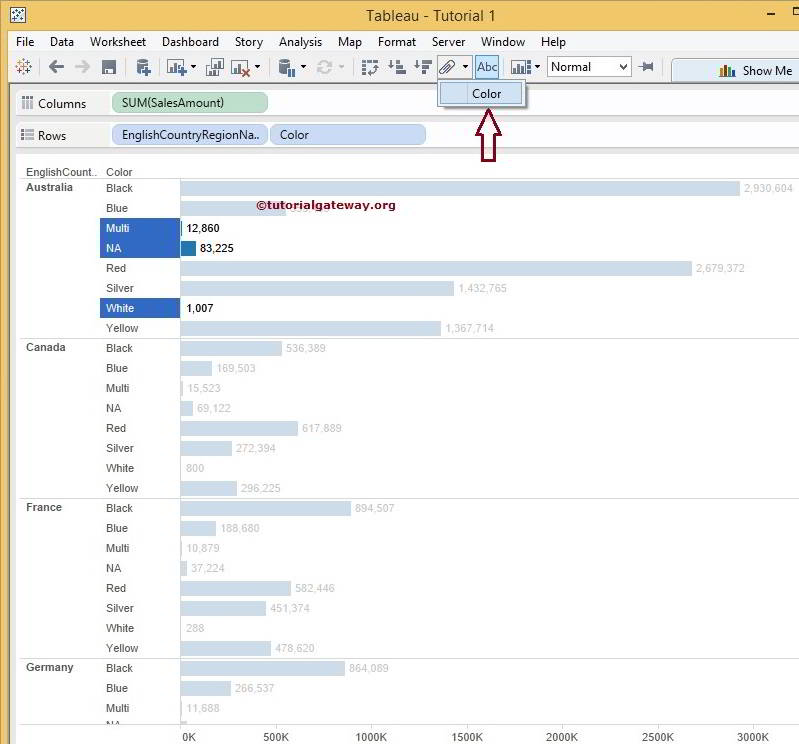
Task: Click the Swap rows and columns icon
Action: click(x=370, y=67)
